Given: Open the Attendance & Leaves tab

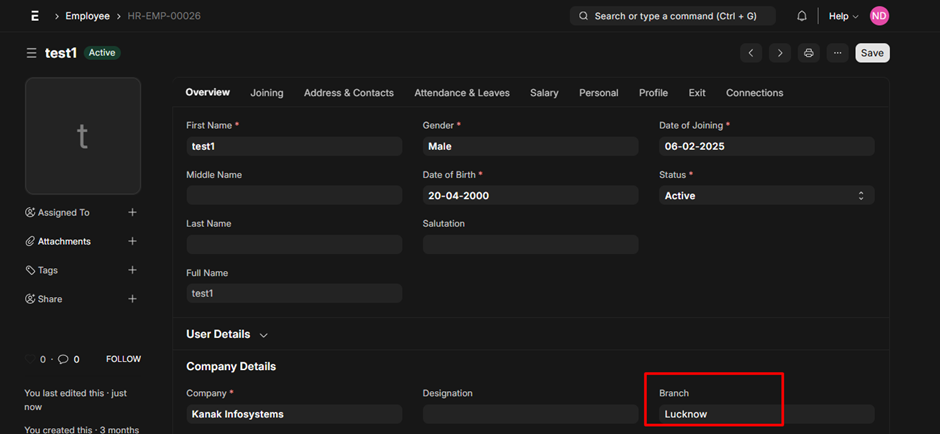Looking at the screenshot, I should pos(462,93).
